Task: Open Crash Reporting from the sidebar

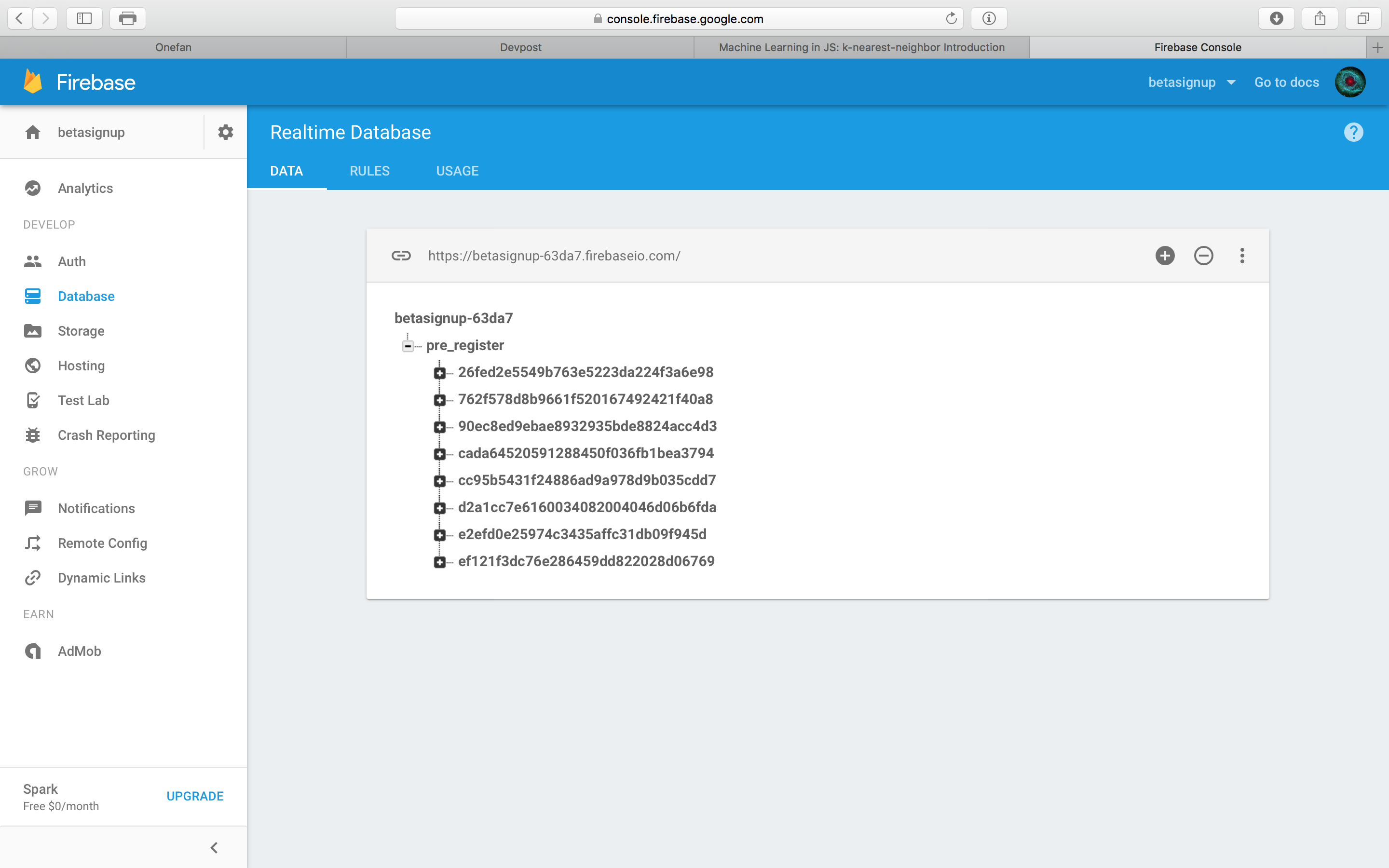Action: coord(106,435)
